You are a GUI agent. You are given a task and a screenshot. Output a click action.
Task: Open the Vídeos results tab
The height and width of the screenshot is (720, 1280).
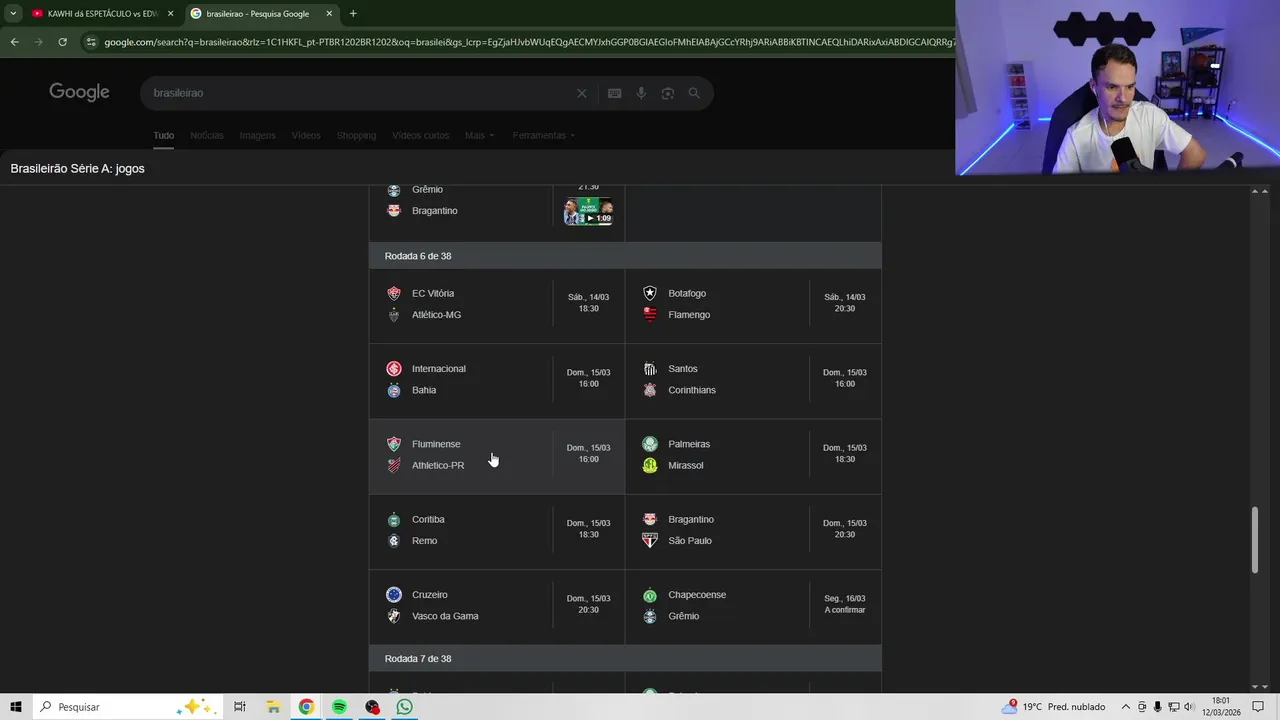(x=306, y=135)
